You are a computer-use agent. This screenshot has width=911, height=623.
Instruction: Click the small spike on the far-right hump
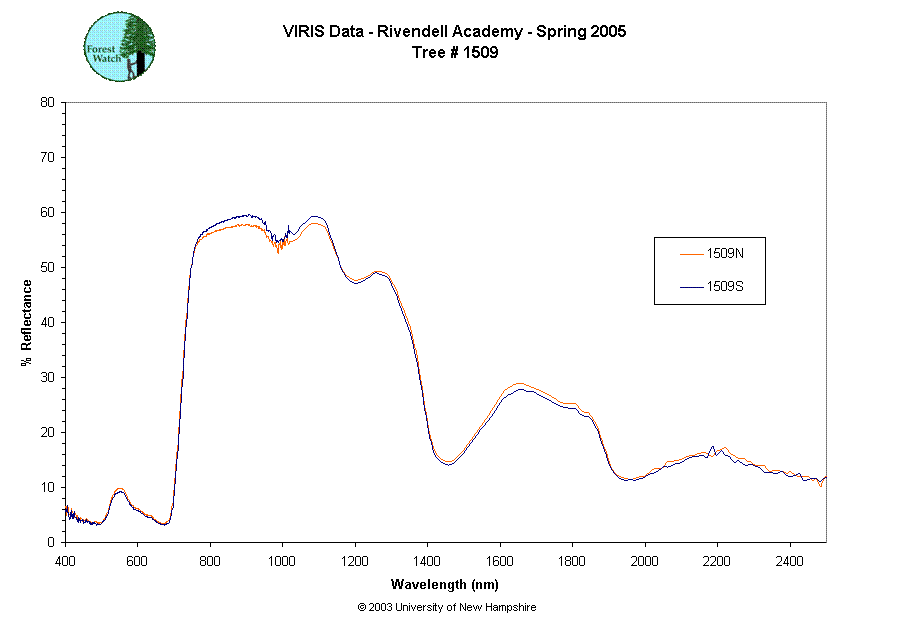point(725,448)
